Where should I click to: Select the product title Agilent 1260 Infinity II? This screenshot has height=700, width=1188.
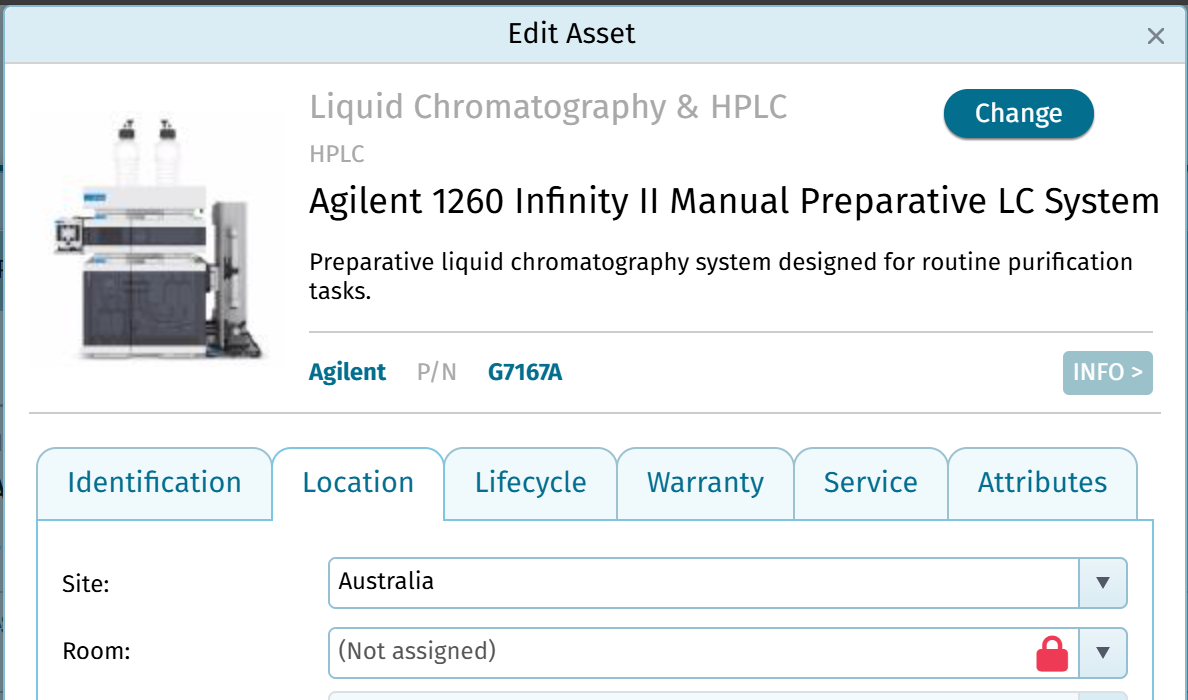[733, 201]
